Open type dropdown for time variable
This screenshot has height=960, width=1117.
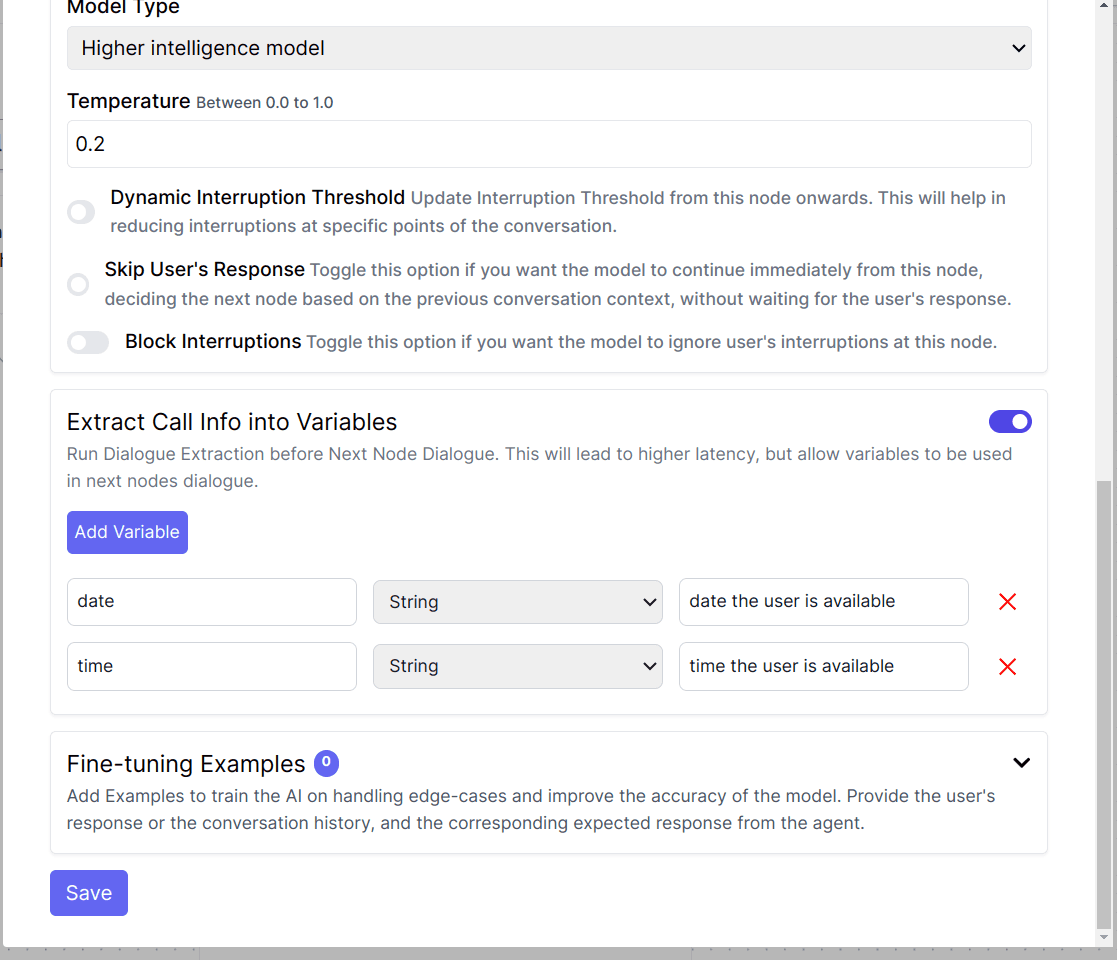[x=518, y=667]
